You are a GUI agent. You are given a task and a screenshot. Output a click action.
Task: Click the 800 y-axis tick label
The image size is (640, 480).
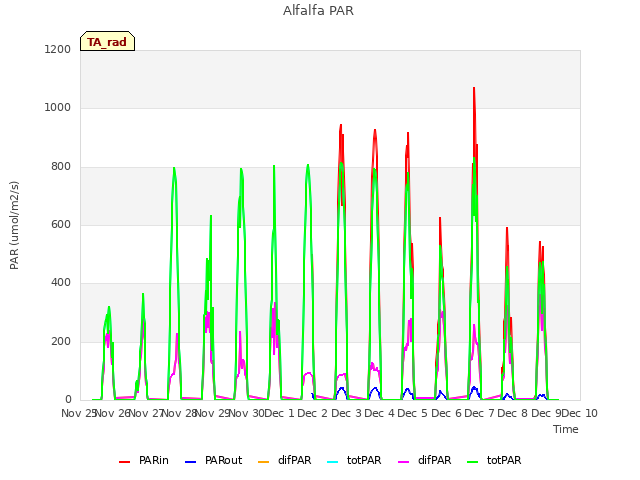coord(61,167)
